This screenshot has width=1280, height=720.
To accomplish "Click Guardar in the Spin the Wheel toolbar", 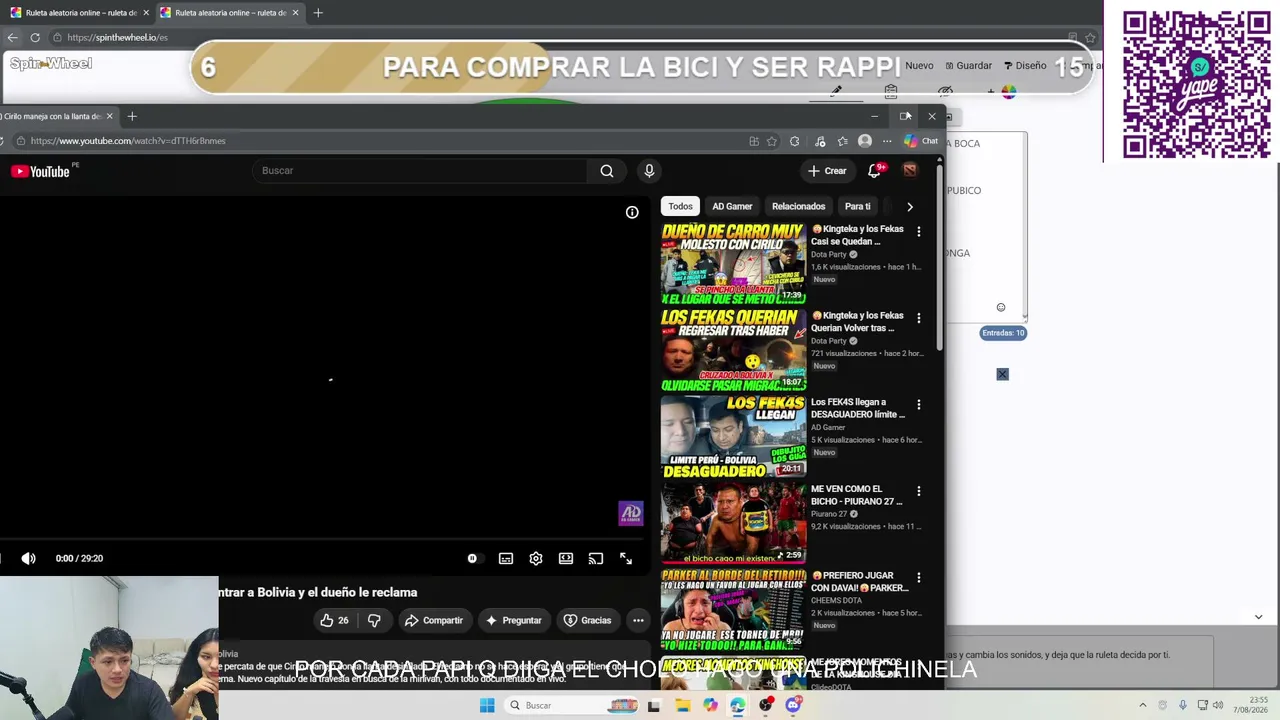I will (x=968, y=66).
